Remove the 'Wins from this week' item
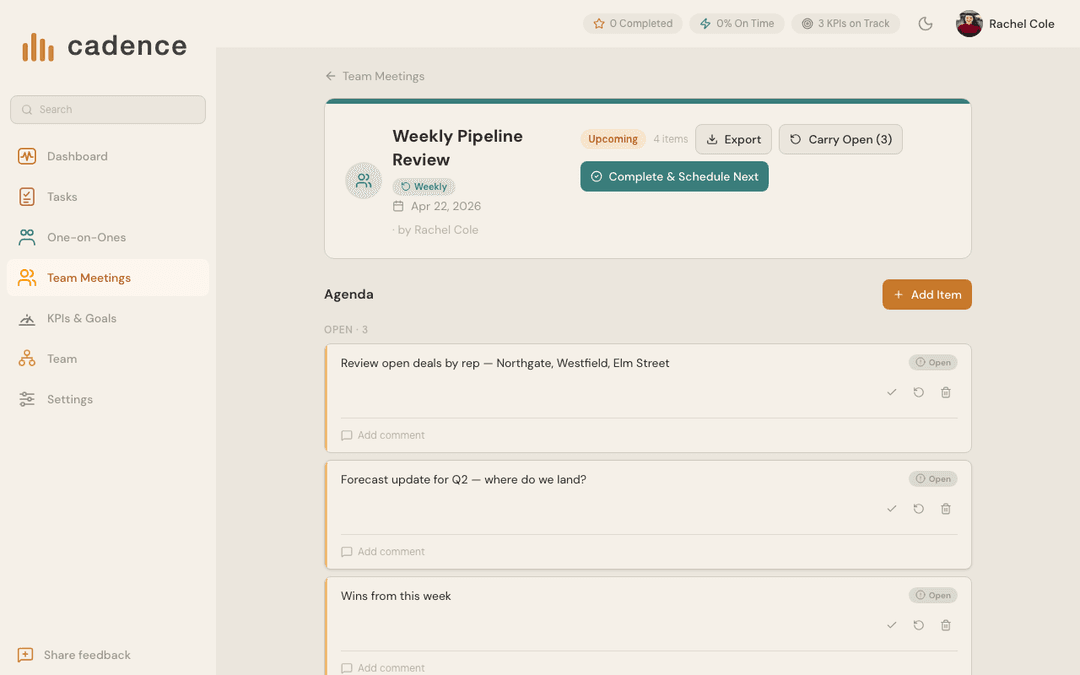1080x675 pixels. click(946, 626)
